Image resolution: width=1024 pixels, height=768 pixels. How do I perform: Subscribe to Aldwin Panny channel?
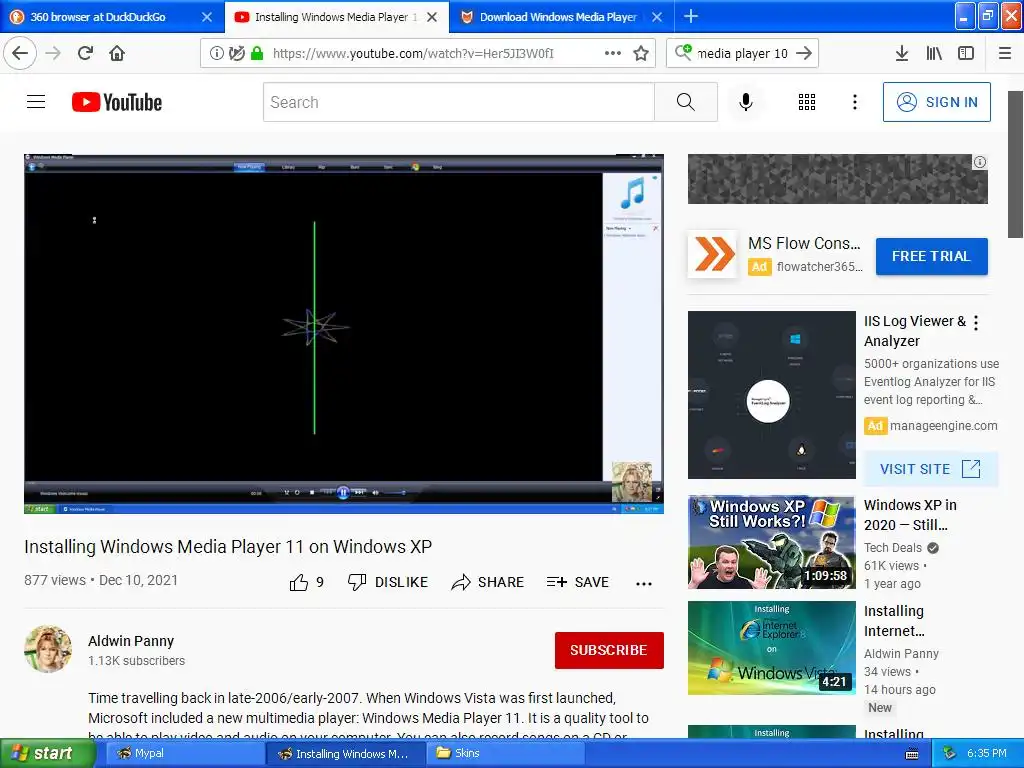(x=609, y=650)
